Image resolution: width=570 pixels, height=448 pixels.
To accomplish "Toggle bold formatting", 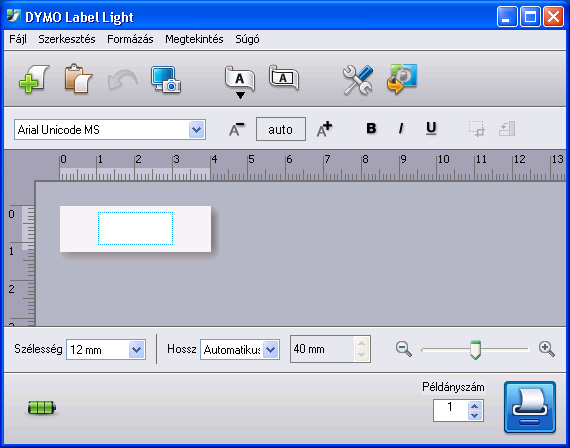I will coord(371,128).
